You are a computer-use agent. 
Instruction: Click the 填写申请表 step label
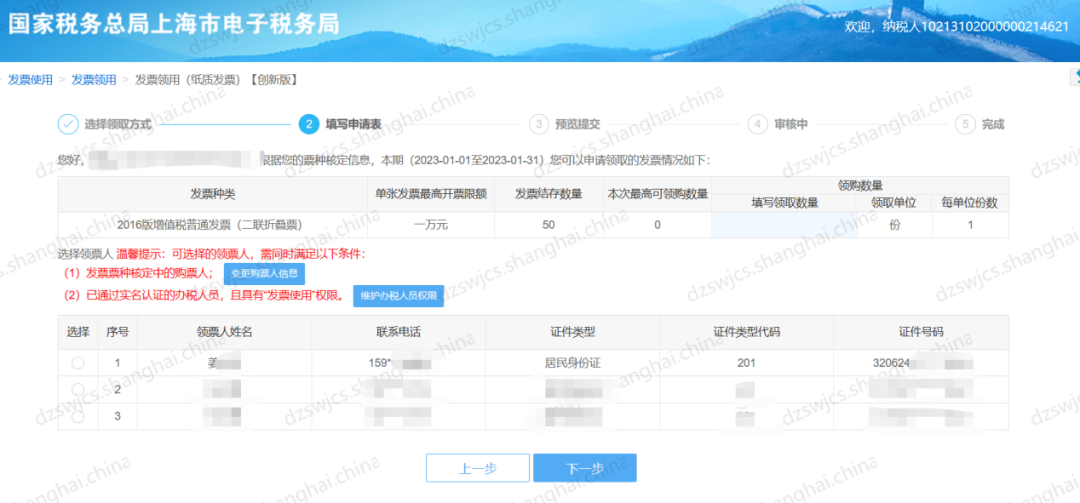click(353, 125)
